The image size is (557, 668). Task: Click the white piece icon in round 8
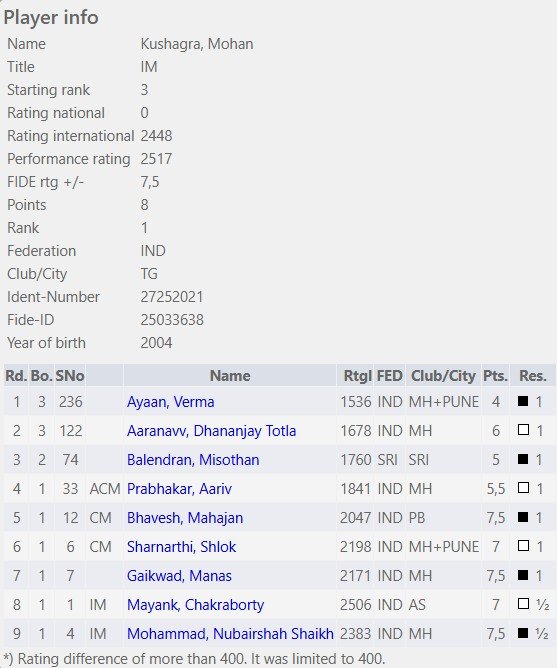523,604
